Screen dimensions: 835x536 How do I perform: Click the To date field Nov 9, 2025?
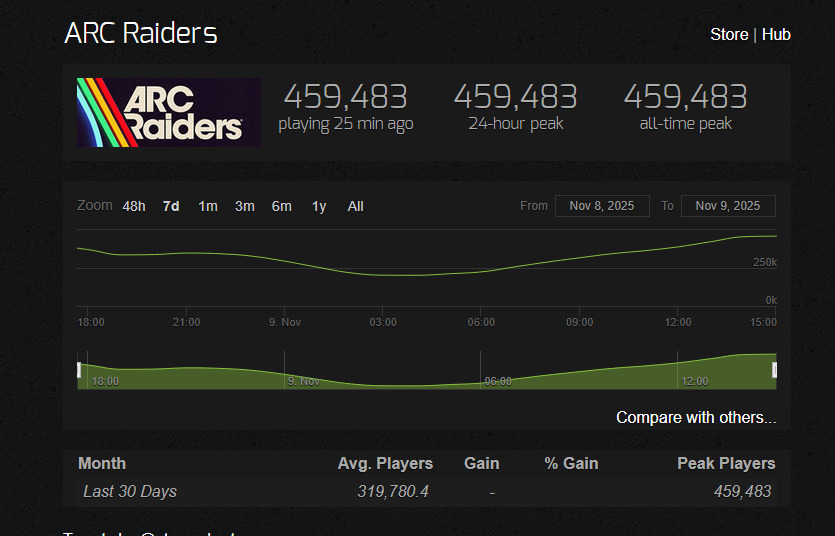click(x=728, y=206)
